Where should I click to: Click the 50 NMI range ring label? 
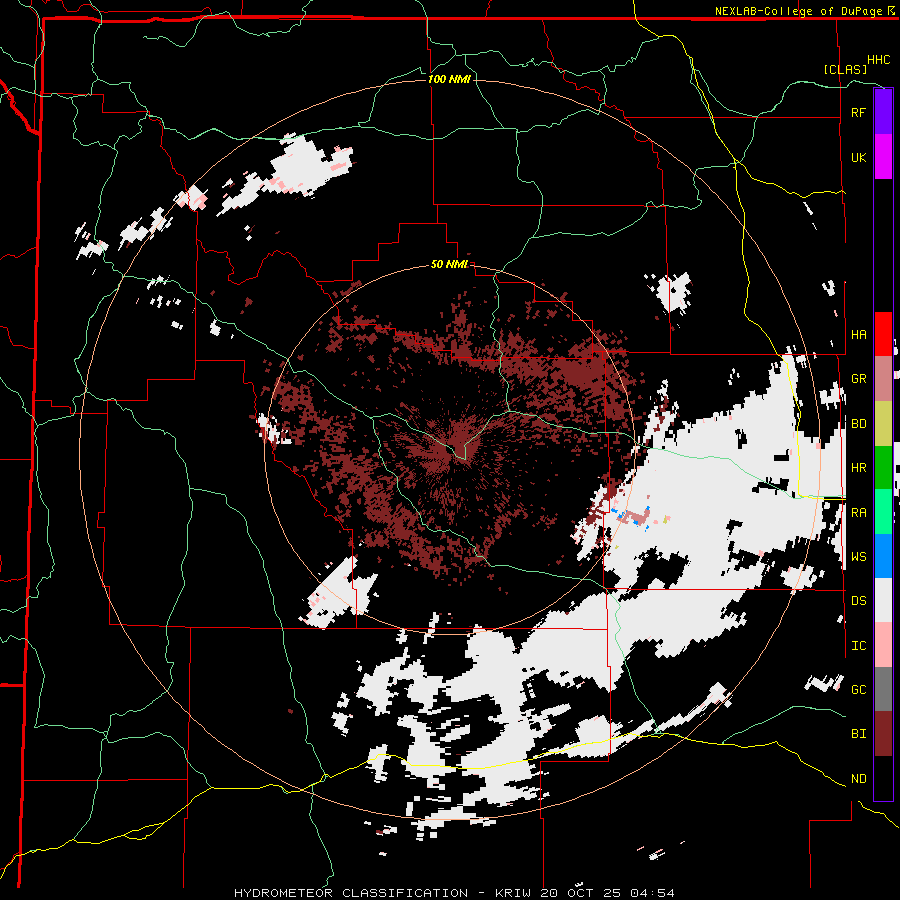coord(449,264)
